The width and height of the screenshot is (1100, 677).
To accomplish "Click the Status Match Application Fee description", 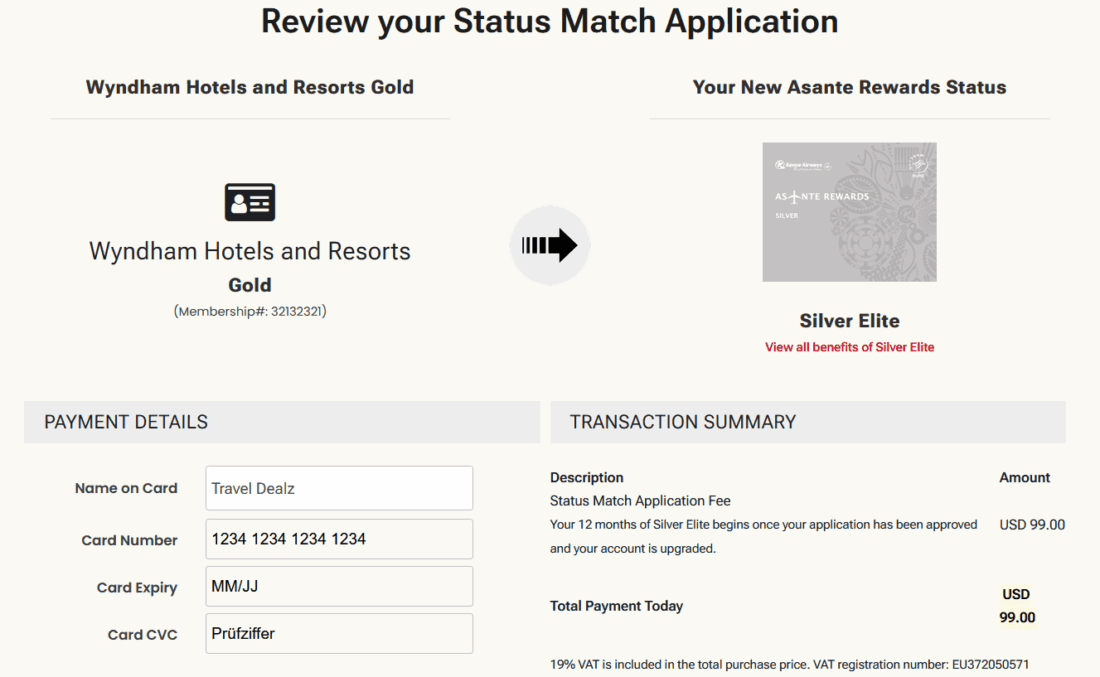I will (640, 500).
